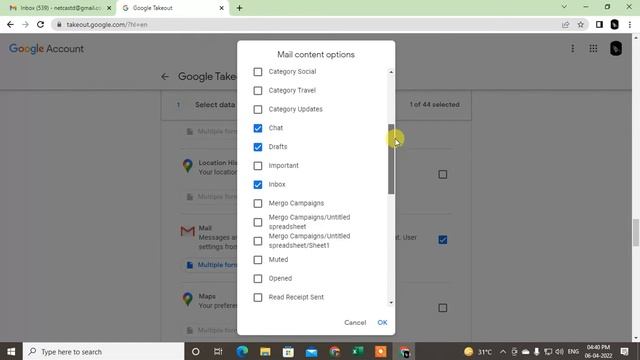Click the Gmail Mail icon
This screenshot has height=360, width=640.
point(187,231)
